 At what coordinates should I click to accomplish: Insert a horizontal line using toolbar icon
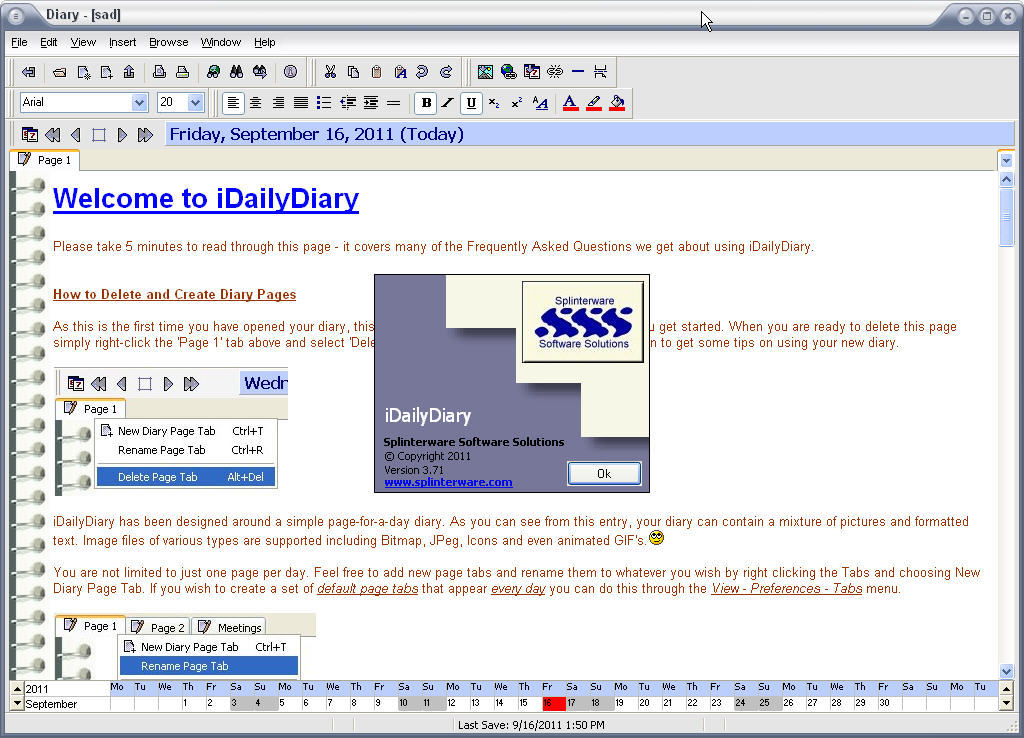pyautogui.click(x=577, y=72)
